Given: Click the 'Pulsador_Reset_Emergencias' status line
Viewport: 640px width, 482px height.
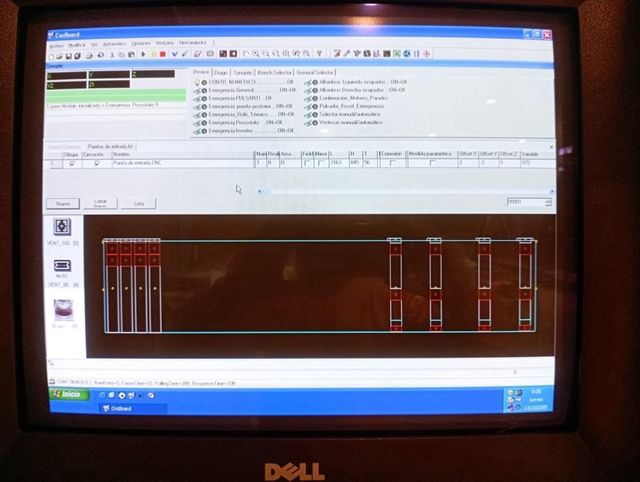Looking at the screenshot, I should 345,106.
